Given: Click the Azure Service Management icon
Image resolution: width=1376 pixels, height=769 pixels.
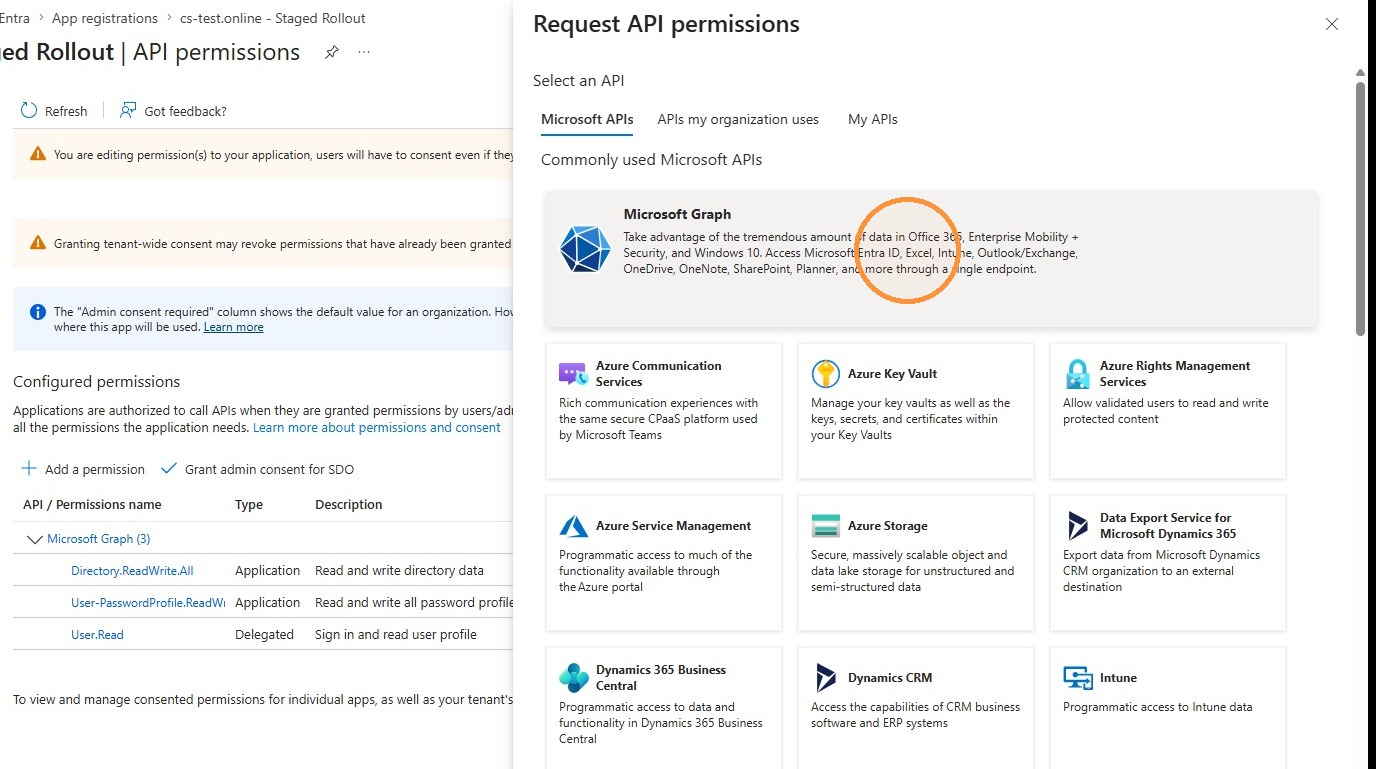Looking at the screenshot, I should point(573,526).
